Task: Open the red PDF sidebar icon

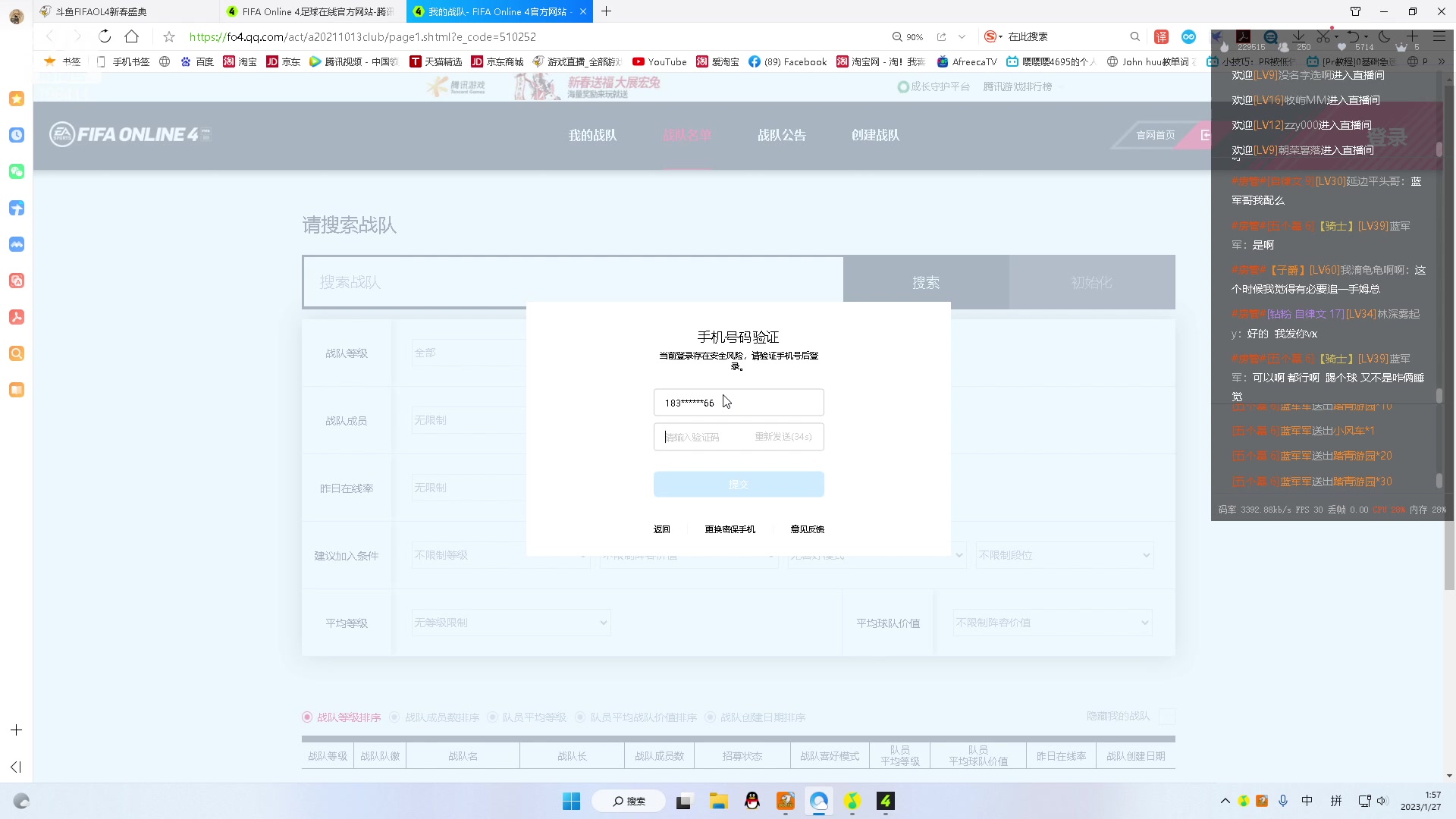Action: (17, 317)
